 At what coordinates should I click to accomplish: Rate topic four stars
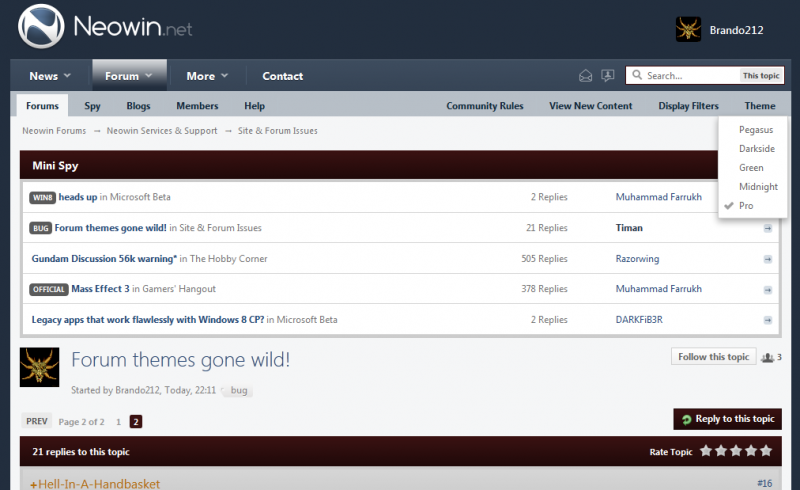(751, 451)
